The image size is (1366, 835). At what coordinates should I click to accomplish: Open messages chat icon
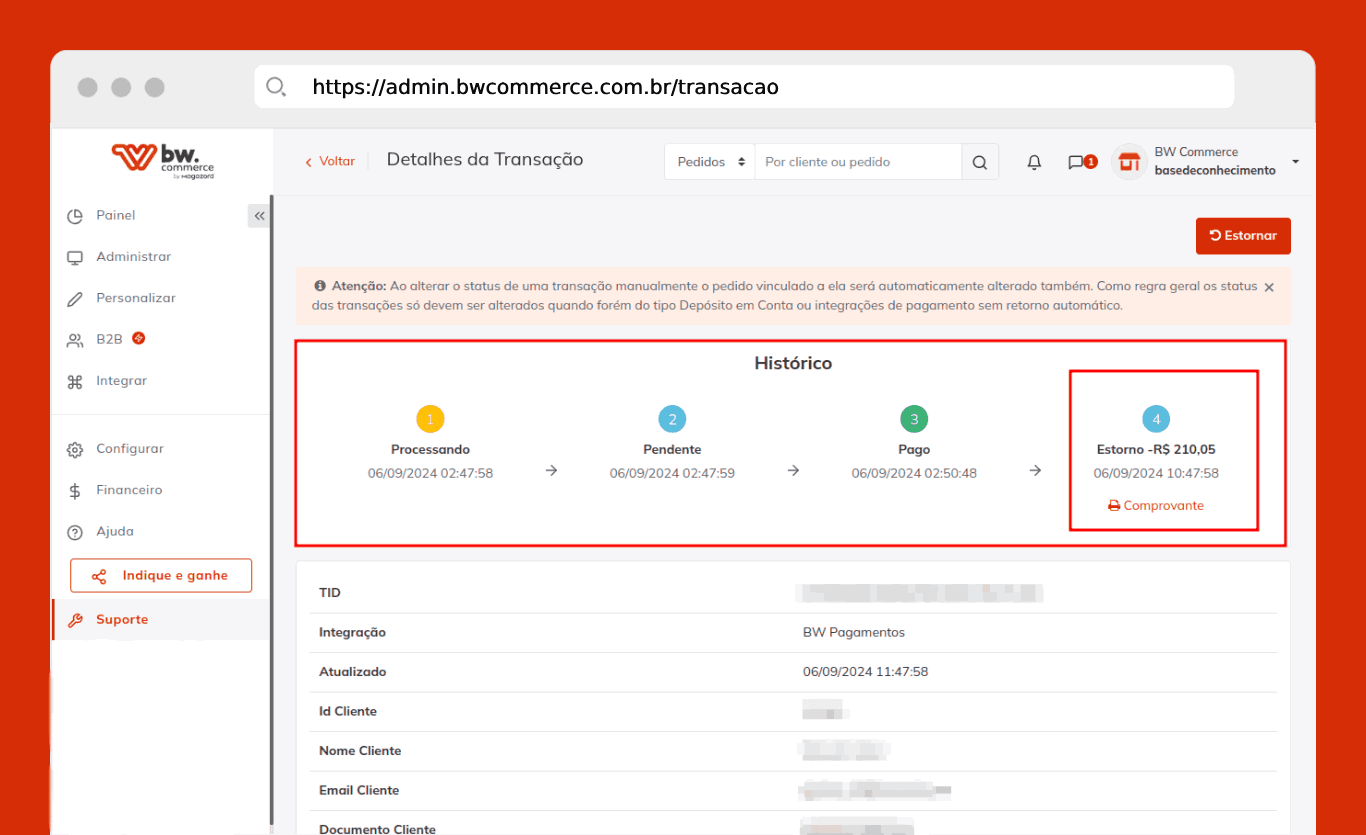(1076, 162)
